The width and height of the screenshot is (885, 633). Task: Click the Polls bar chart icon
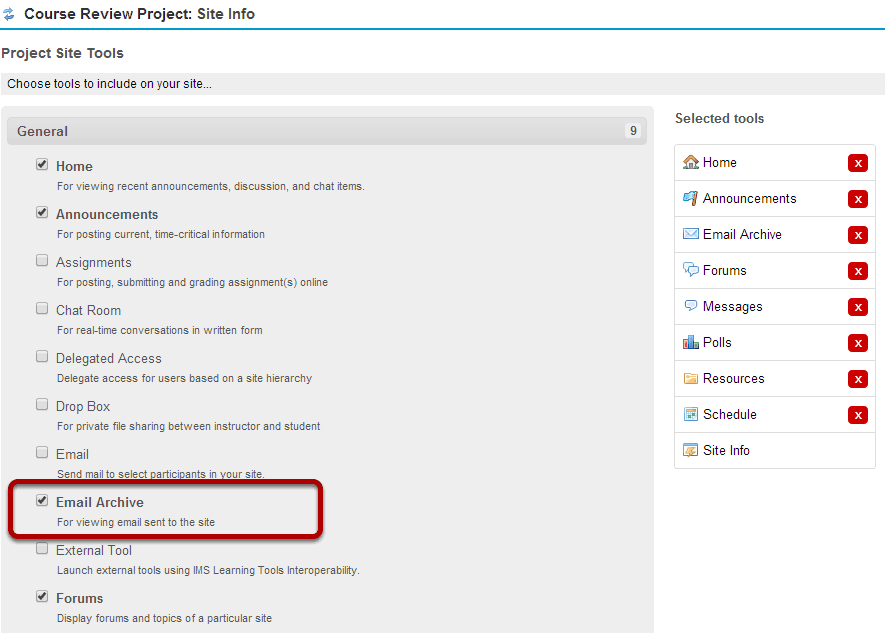(x=690, y=342)
